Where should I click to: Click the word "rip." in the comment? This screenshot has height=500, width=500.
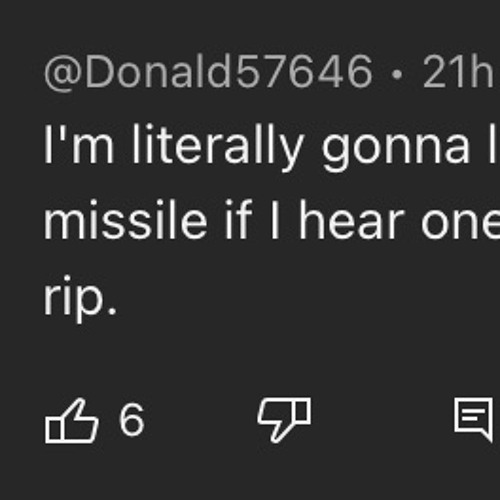click(80, 298)
